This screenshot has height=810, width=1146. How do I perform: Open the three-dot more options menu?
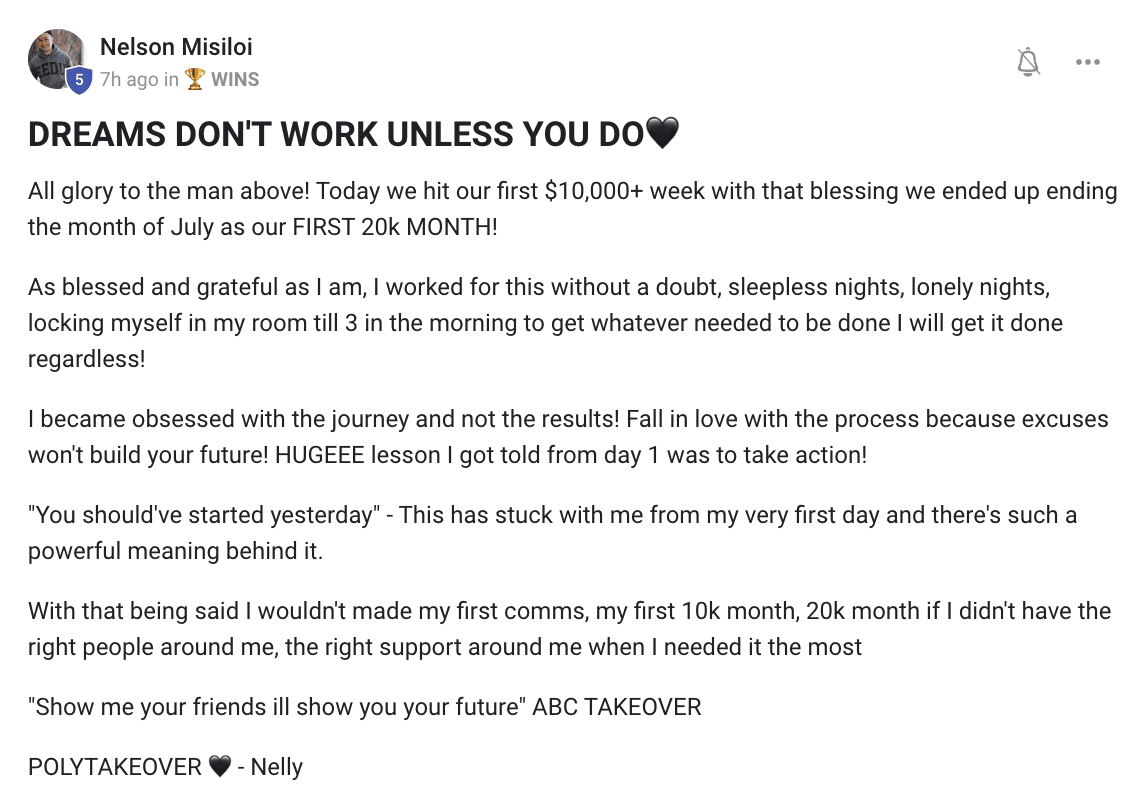[1088, 62]
